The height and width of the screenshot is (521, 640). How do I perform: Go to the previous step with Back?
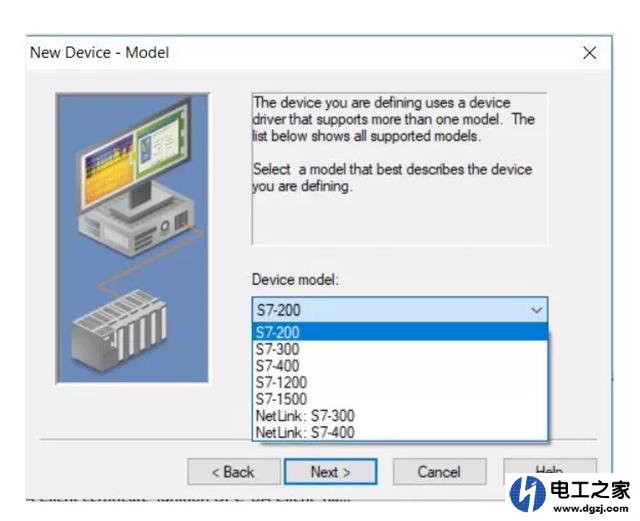coord(234,472)
